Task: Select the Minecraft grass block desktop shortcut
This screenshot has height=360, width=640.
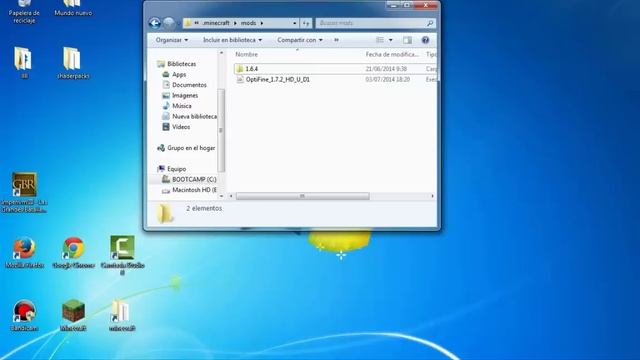Action: click(x=73, y=316)
